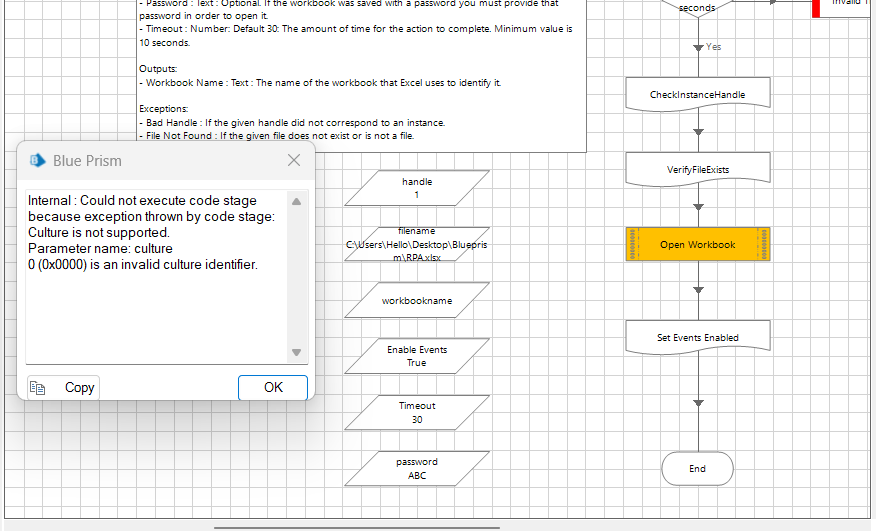
Task: Select the End stage
Action: [697, 468]
